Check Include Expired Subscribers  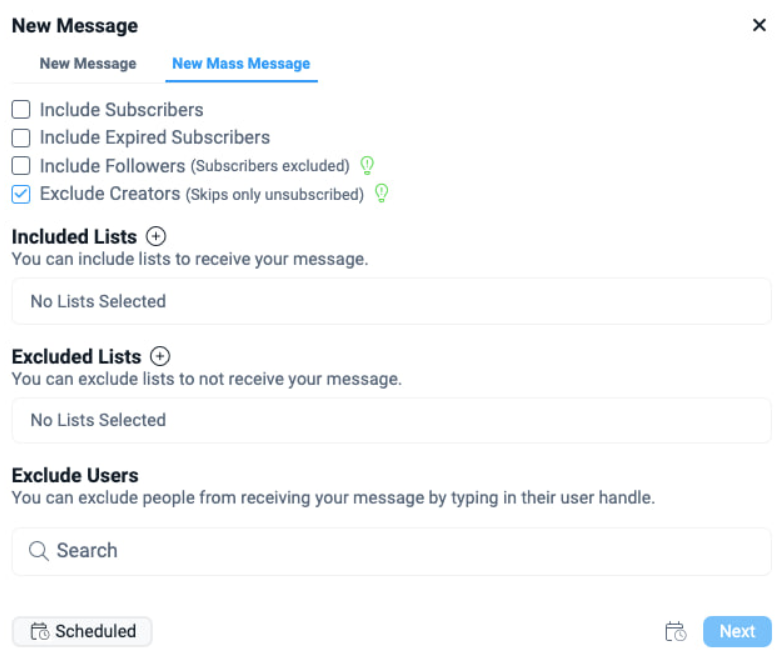click(21, 138)
